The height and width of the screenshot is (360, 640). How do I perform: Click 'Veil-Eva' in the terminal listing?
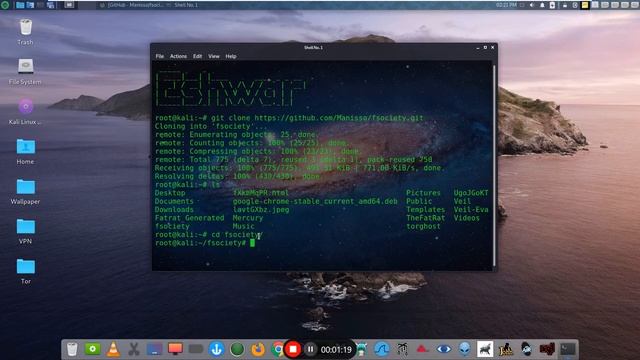click(x=471, y=209)
